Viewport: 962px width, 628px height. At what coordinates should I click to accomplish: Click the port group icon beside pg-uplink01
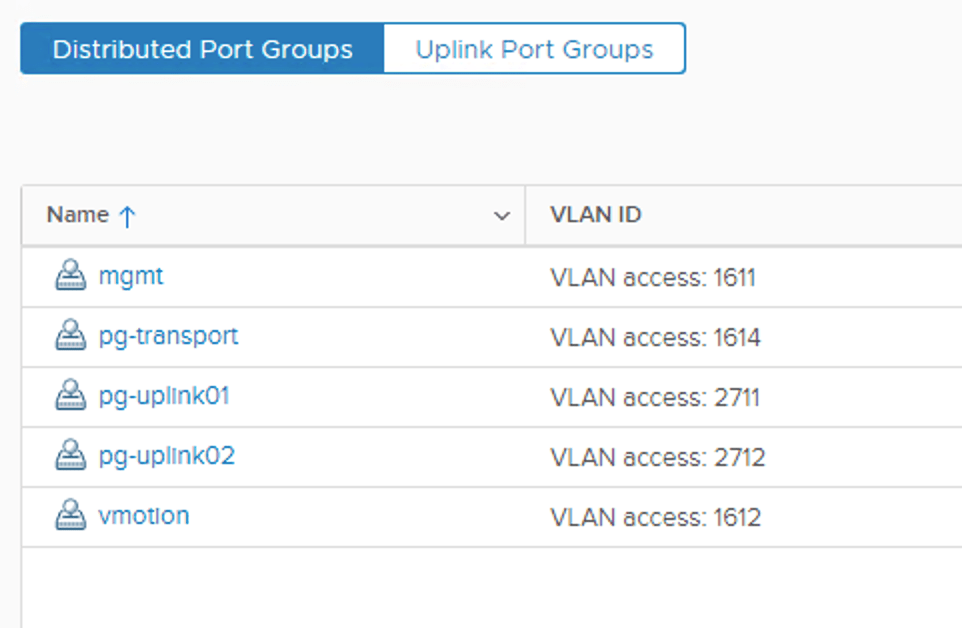70,396
